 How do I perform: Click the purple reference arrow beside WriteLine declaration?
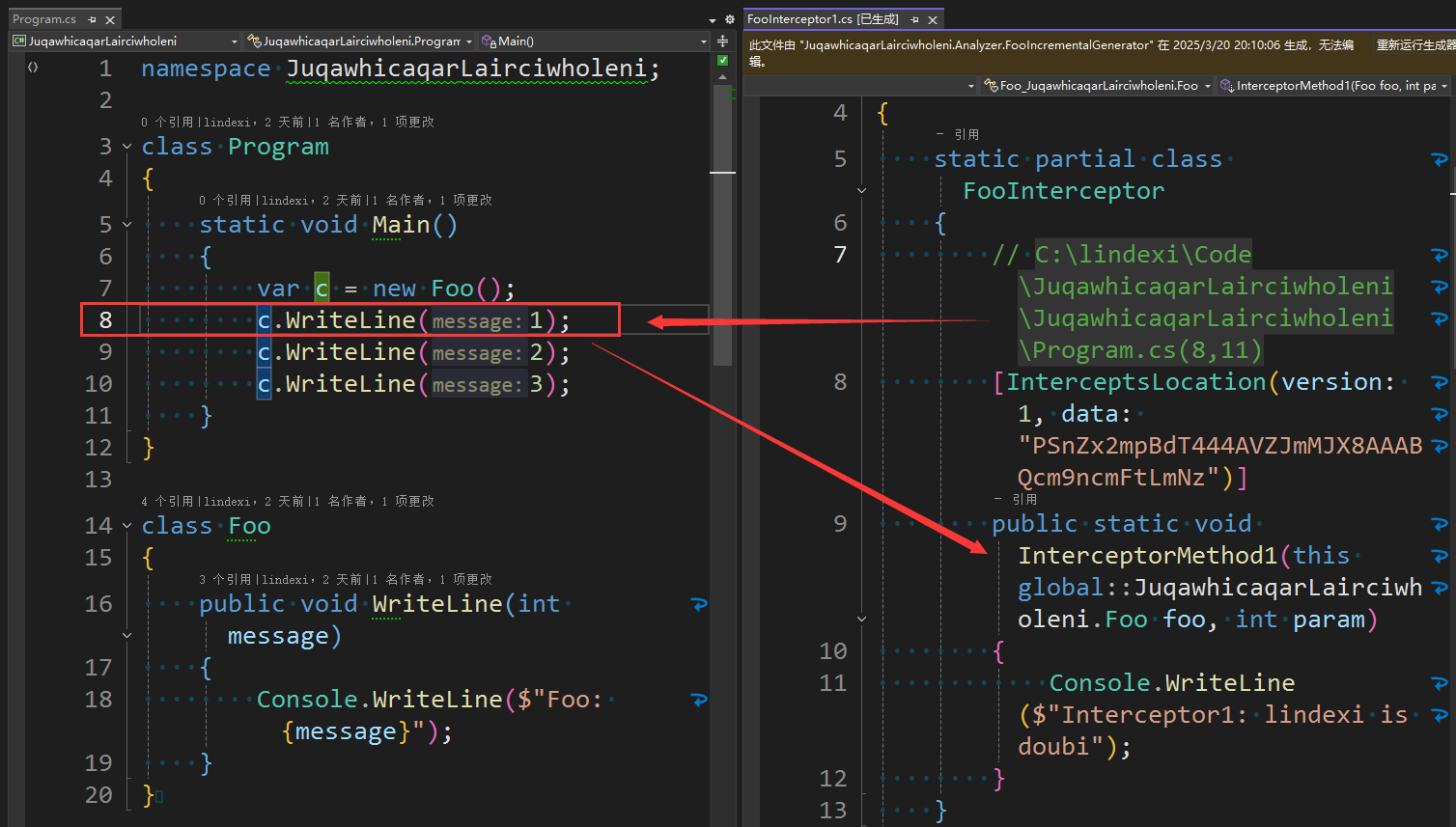tap(698, 604)
